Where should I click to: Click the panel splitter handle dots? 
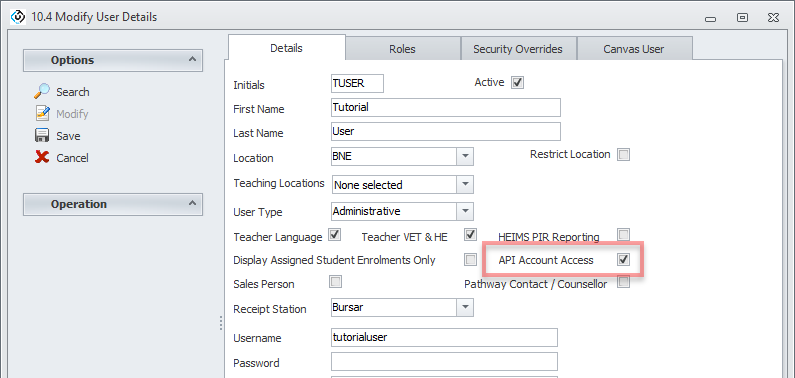[221, 323]
